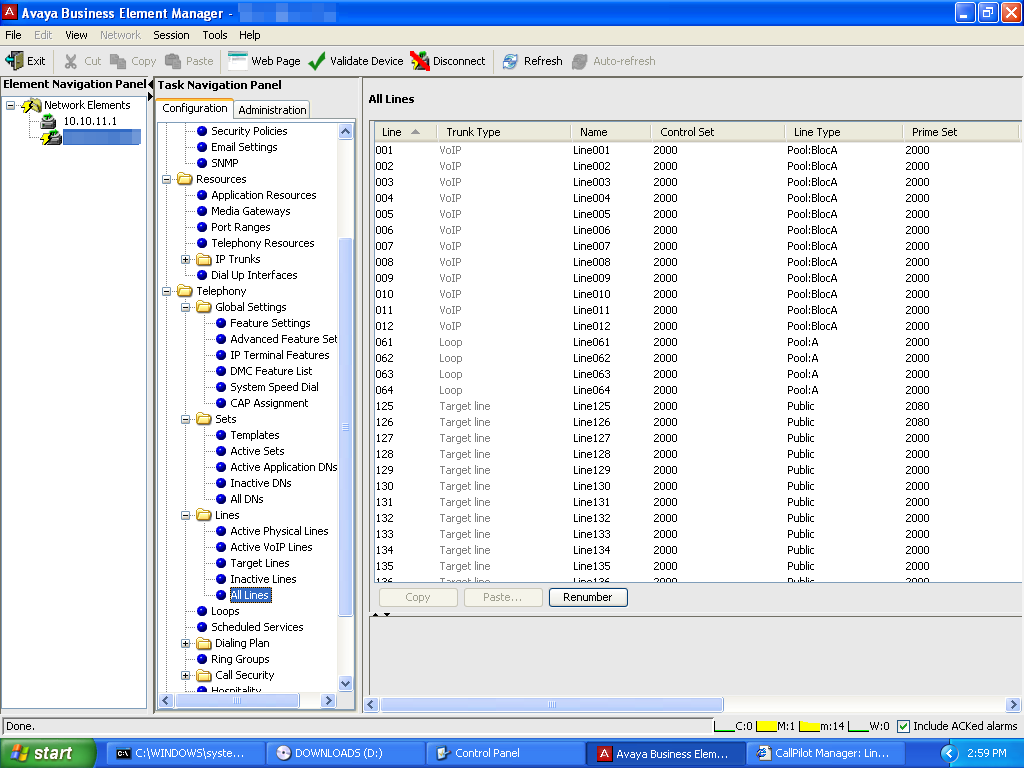Image resolution: width=1024 pixels, height=768 pixels.
Task: Click the Paste... button below the table
Action: 503,597
